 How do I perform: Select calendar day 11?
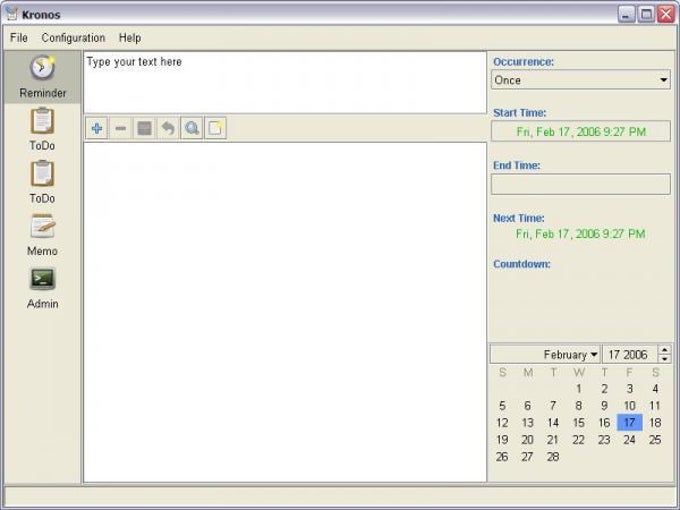(x=655, y=405)
